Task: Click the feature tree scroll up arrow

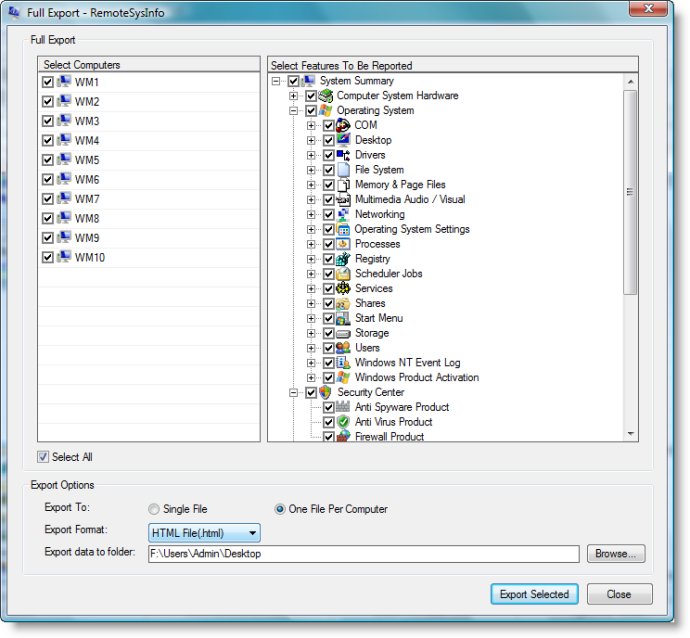Action: [x=630, y=82]
